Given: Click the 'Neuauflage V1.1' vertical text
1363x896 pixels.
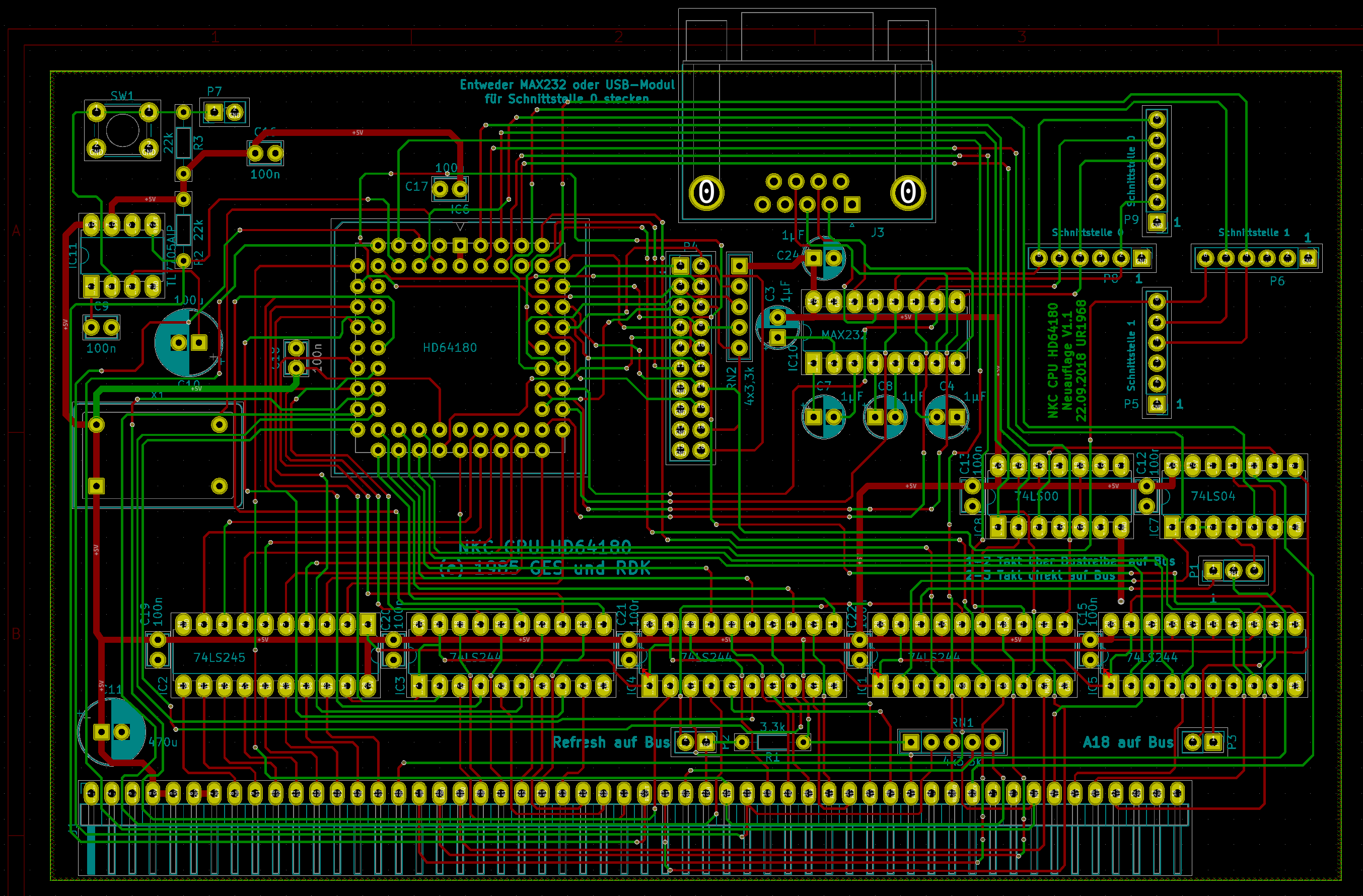Looking at the screenshot, I should pos(1067,360).
